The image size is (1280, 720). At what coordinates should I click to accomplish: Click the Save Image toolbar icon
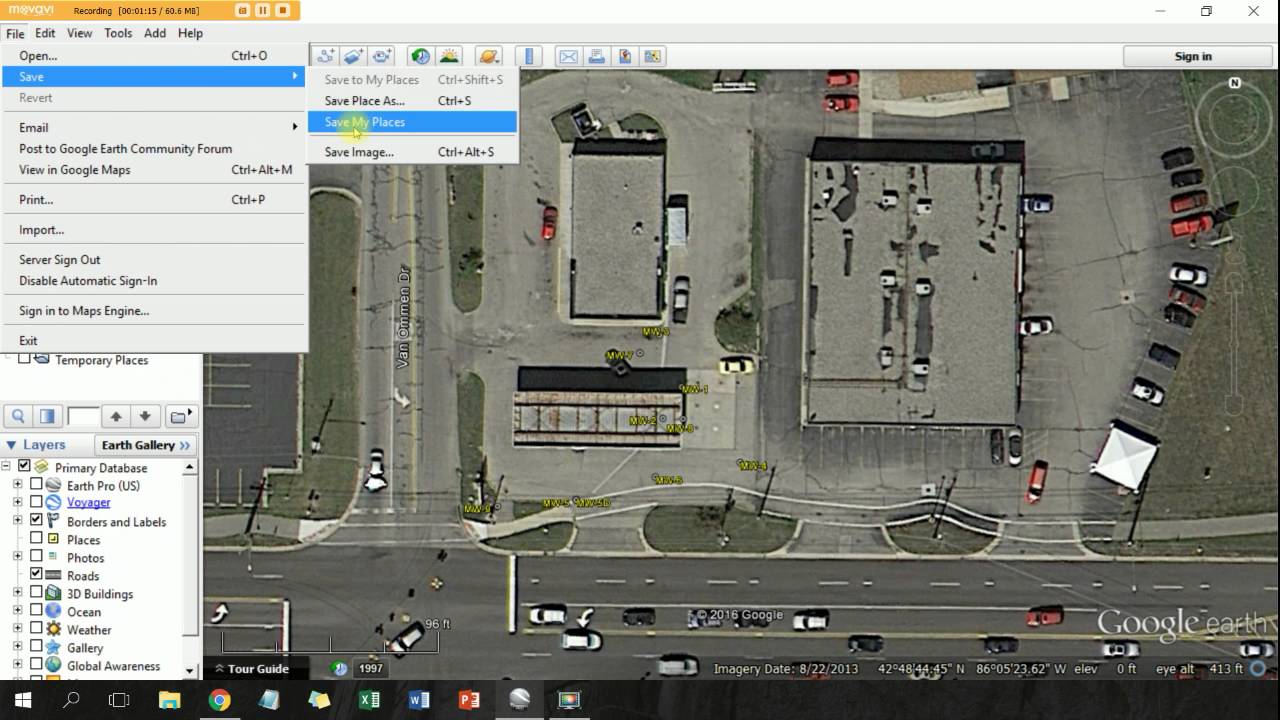tap(625, 56)
